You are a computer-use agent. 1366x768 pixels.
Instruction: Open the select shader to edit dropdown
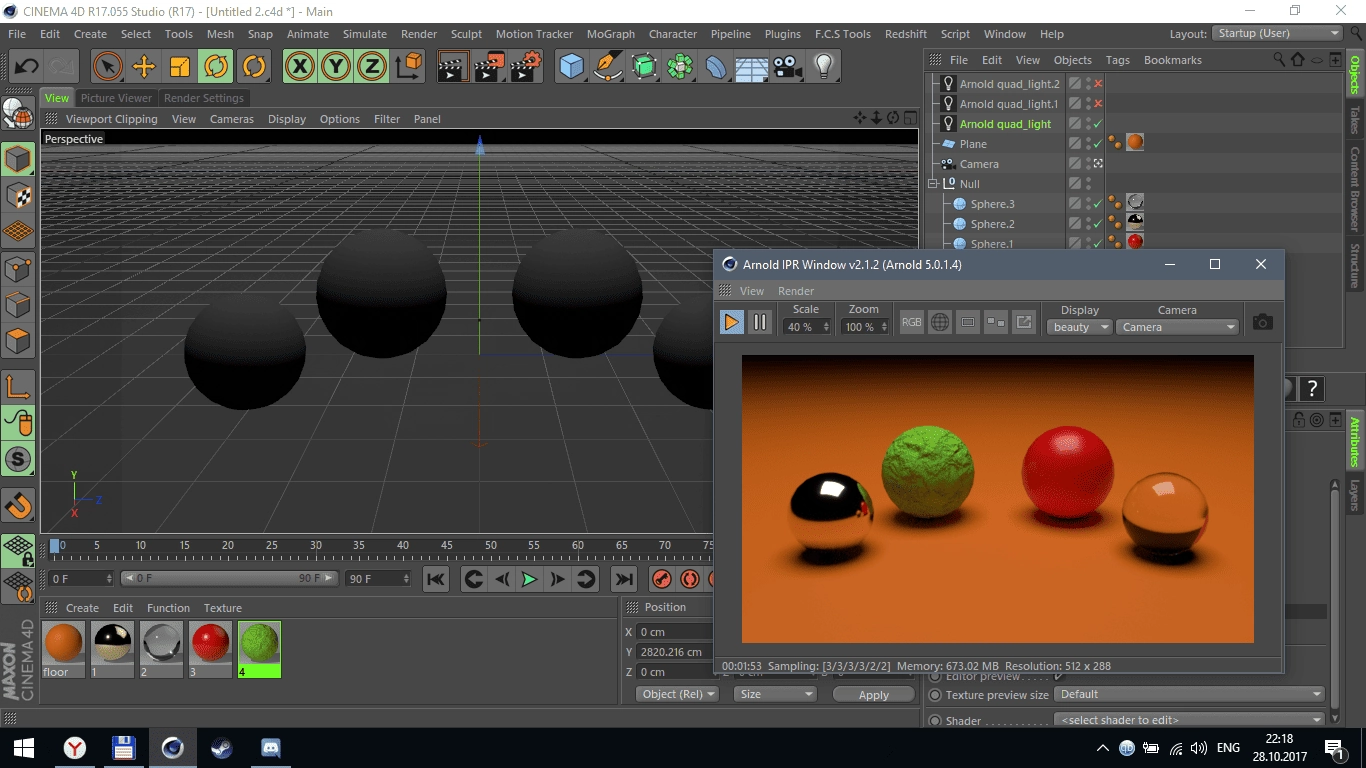tap(1190, 720)
